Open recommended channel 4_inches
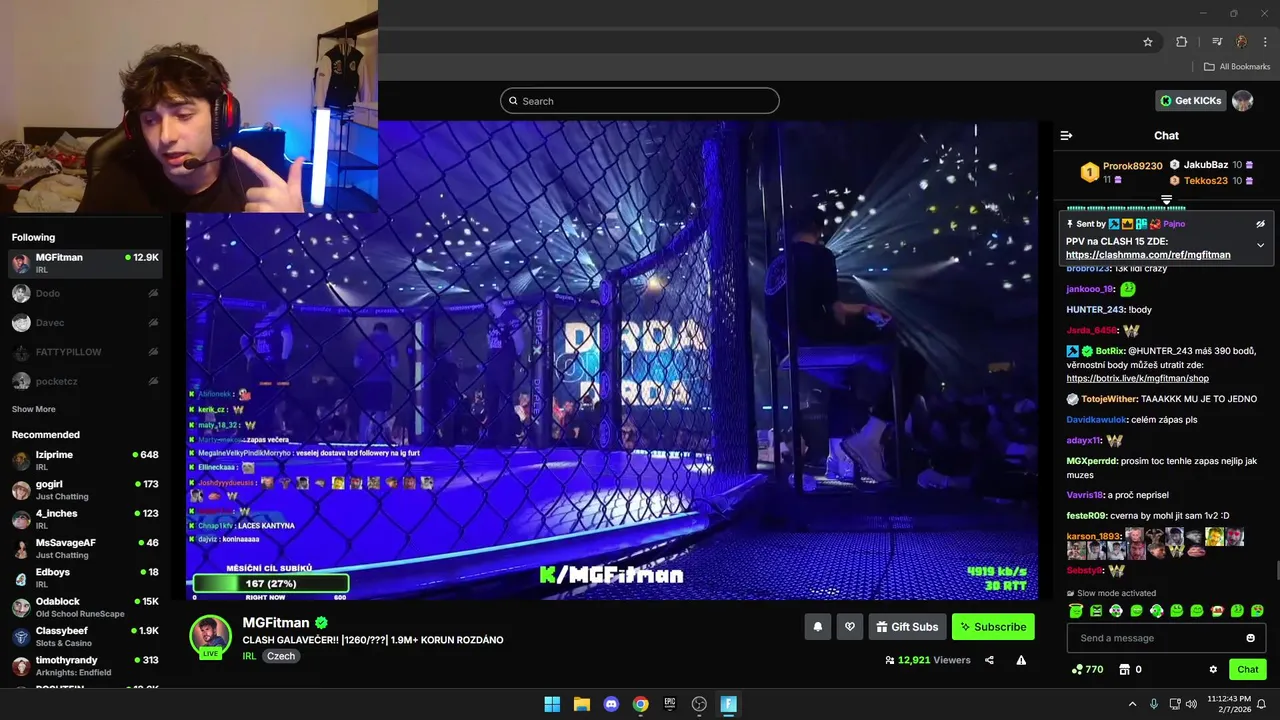This screenshot has width=1280, height=720. pyautogui.click(x=85, y=519)
